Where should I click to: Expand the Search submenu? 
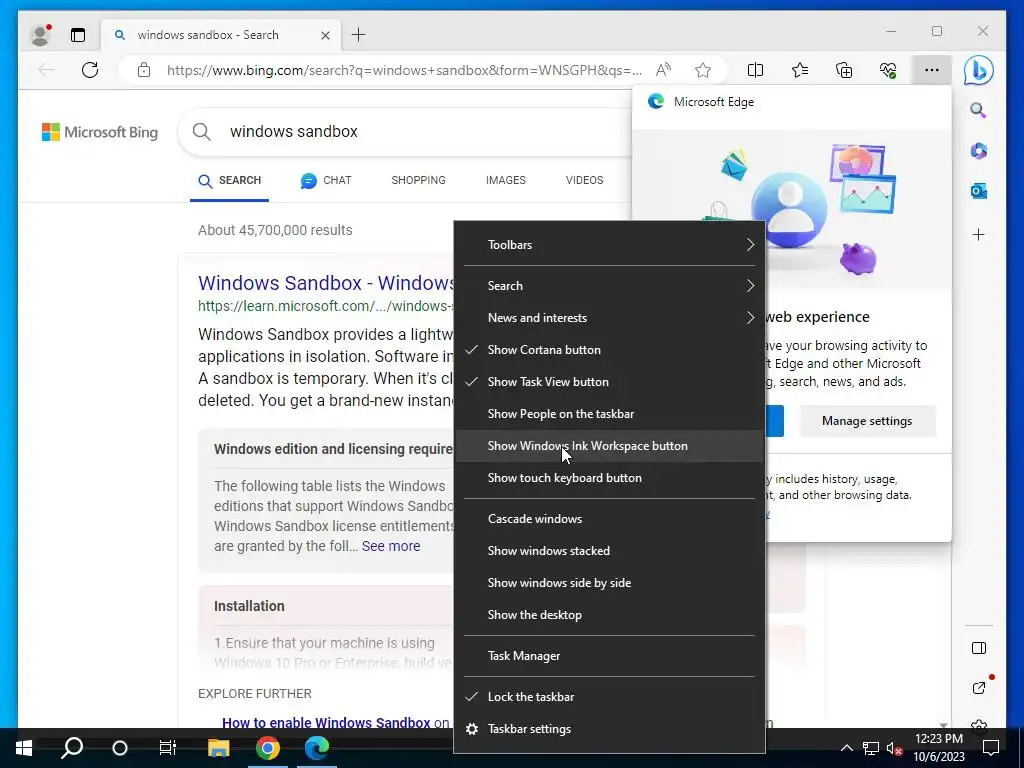[x=609, y=286]
